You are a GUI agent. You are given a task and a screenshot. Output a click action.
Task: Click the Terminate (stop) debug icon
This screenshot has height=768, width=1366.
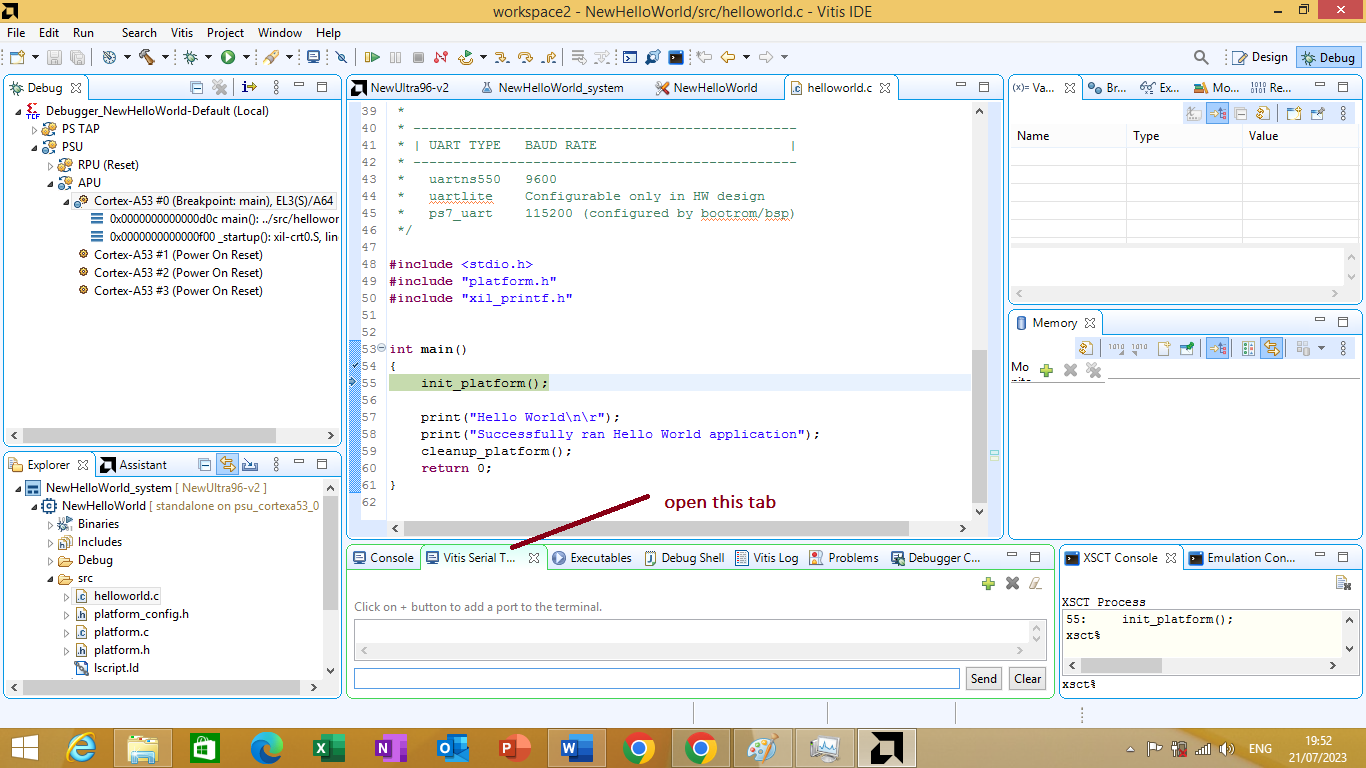tap(419, 57)
